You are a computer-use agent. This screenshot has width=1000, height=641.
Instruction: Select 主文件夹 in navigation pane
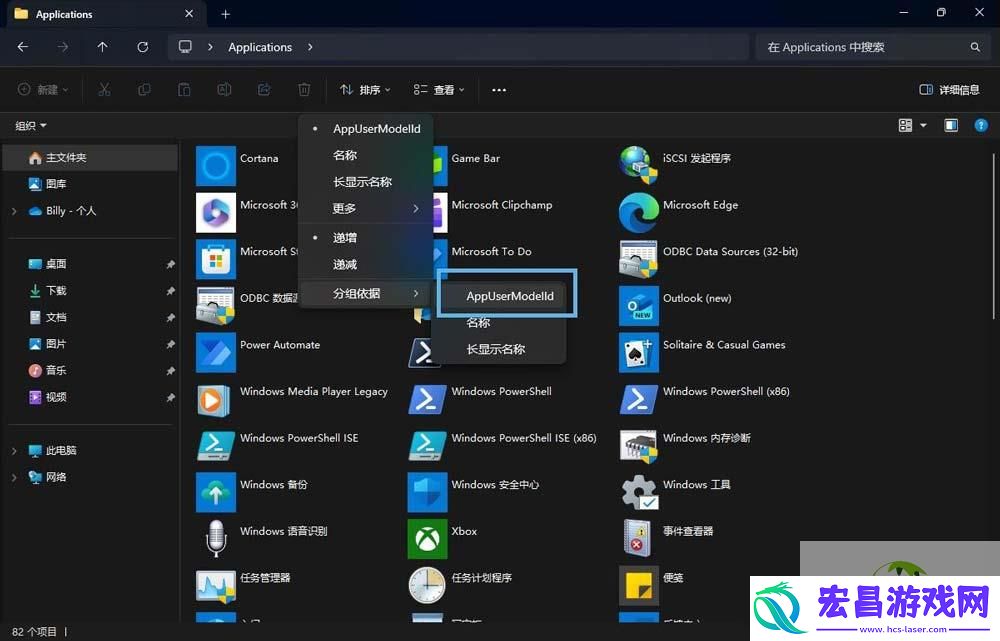(x=90, y=158)
